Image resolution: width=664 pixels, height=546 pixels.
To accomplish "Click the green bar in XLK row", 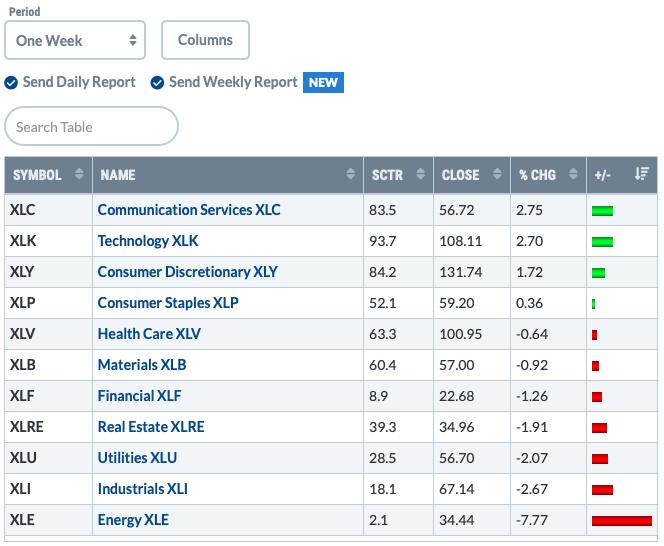I will [x=602, y=242].
